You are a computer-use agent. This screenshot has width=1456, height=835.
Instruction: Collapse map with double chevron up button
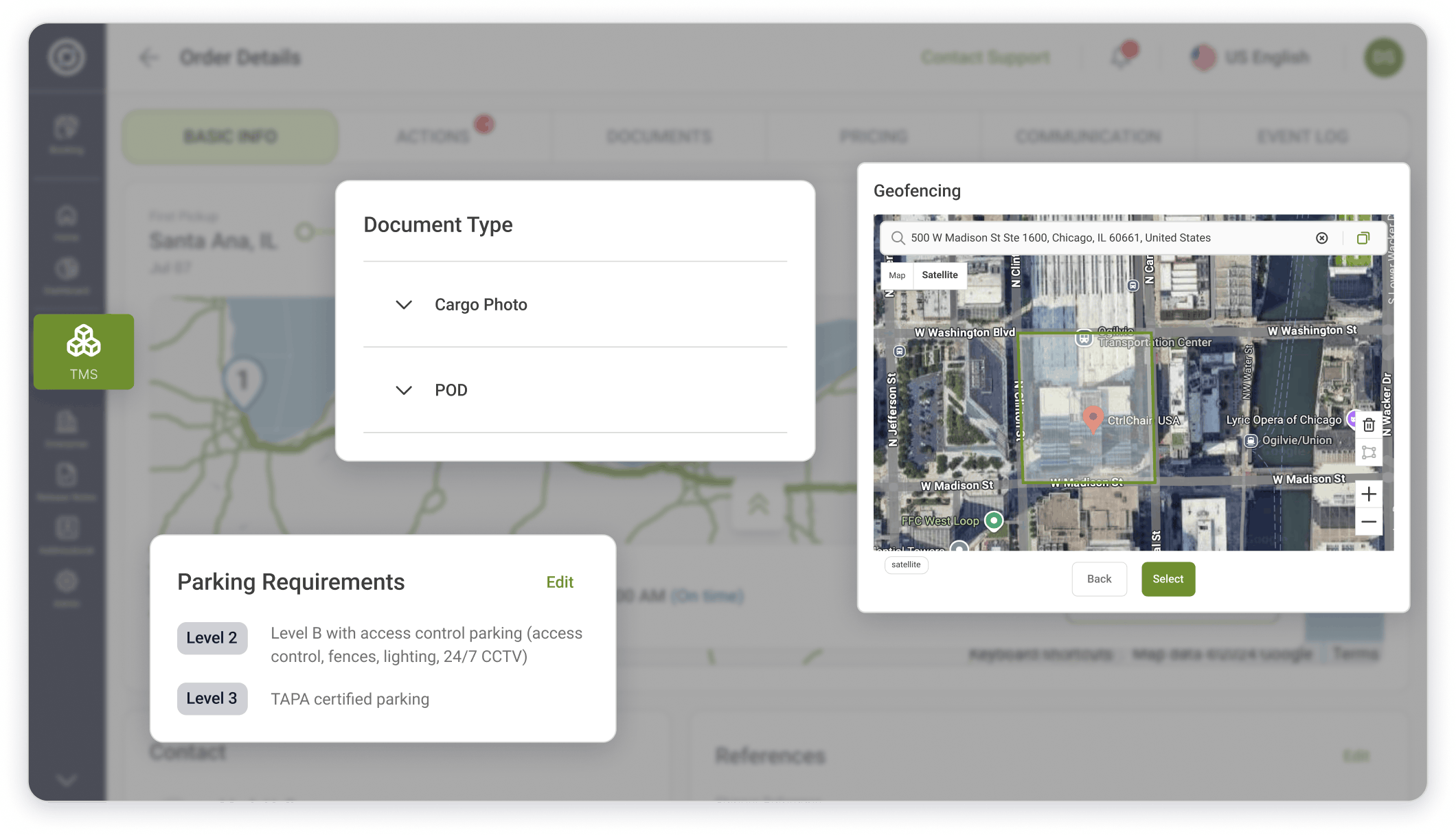click(758, 505)
